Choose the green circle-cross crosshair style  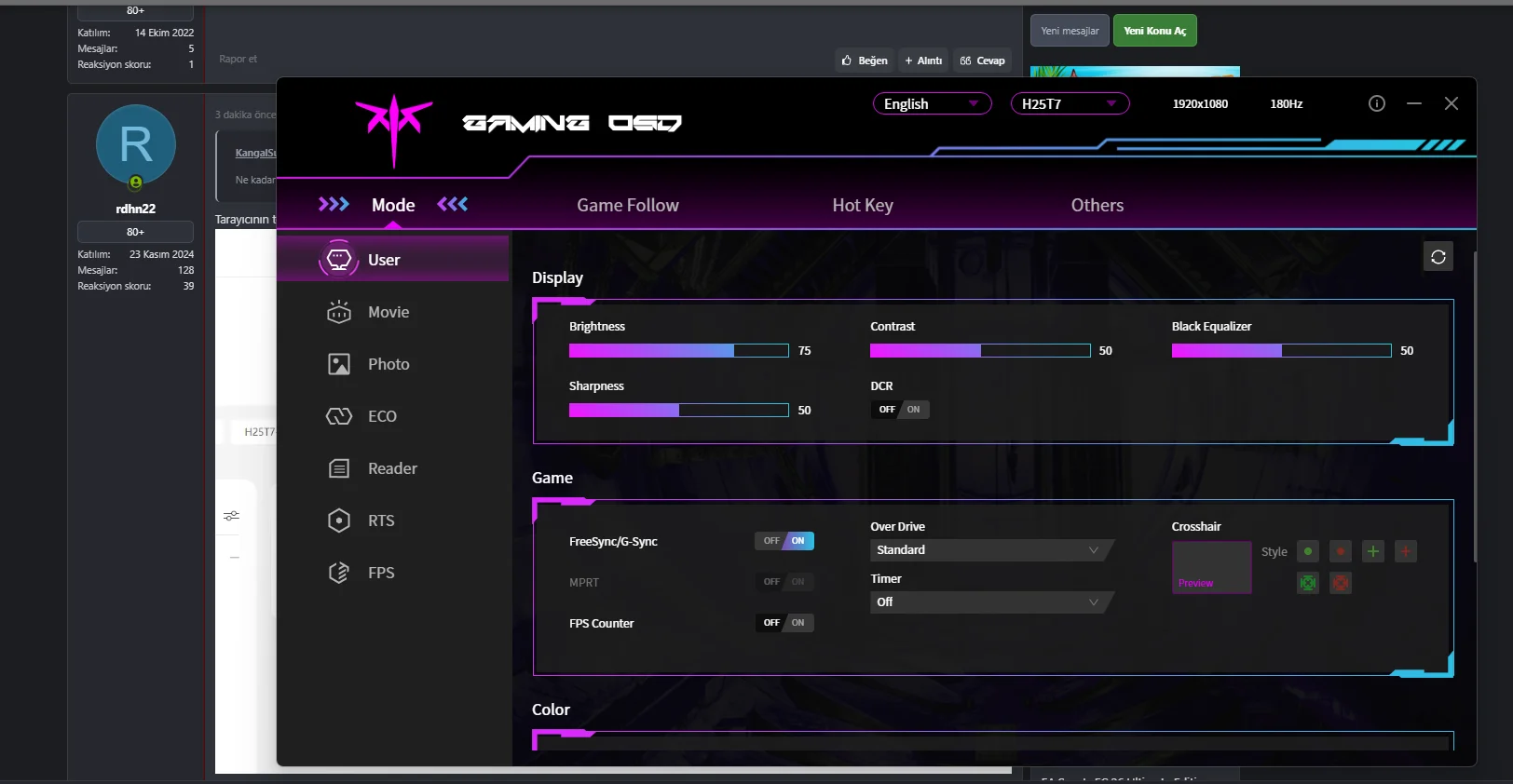coord(1308,583)
